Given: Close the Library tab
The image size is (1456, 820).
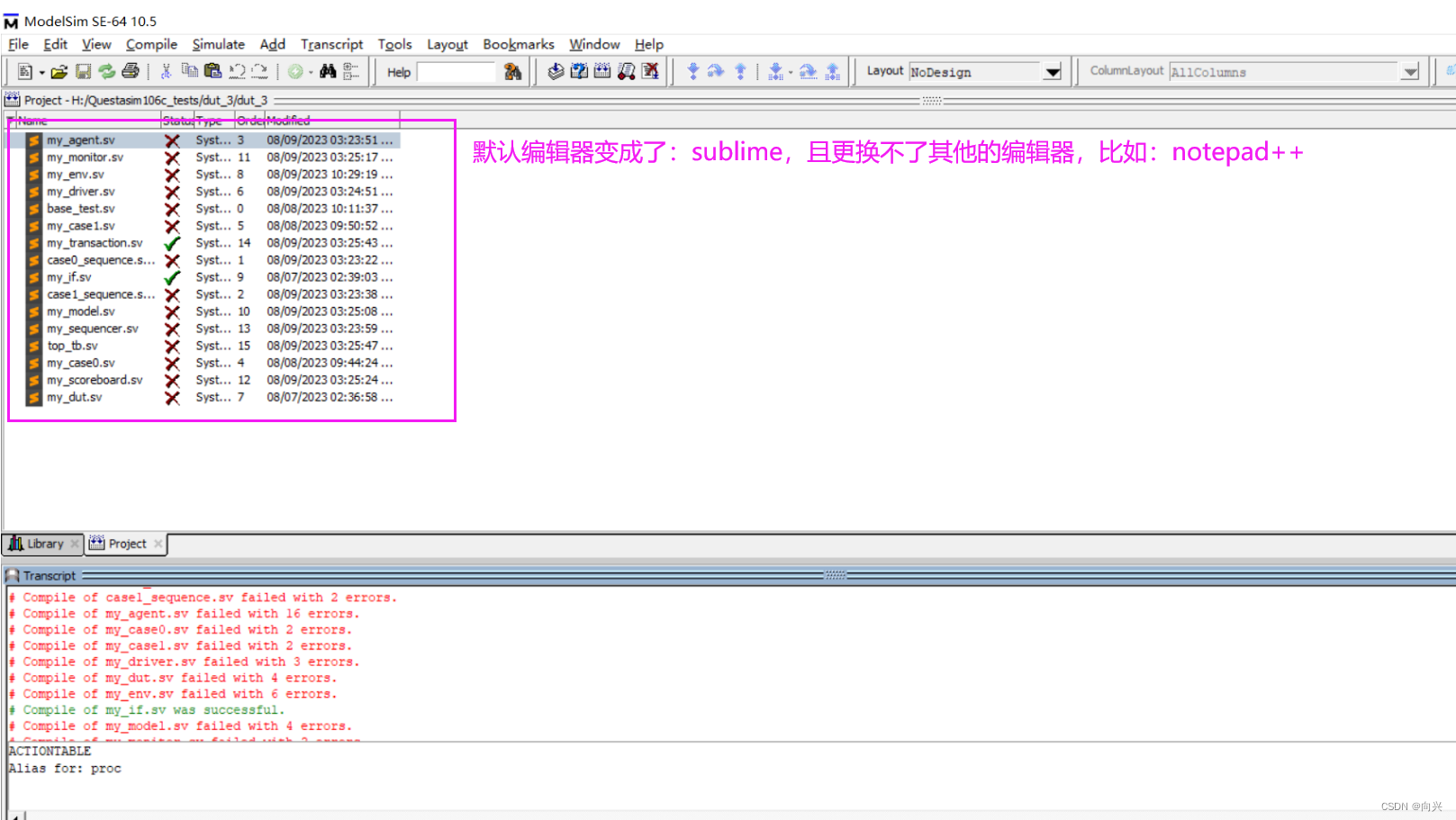Looking at the screenshot, I should pyautogui.click(x=75, y=544).
